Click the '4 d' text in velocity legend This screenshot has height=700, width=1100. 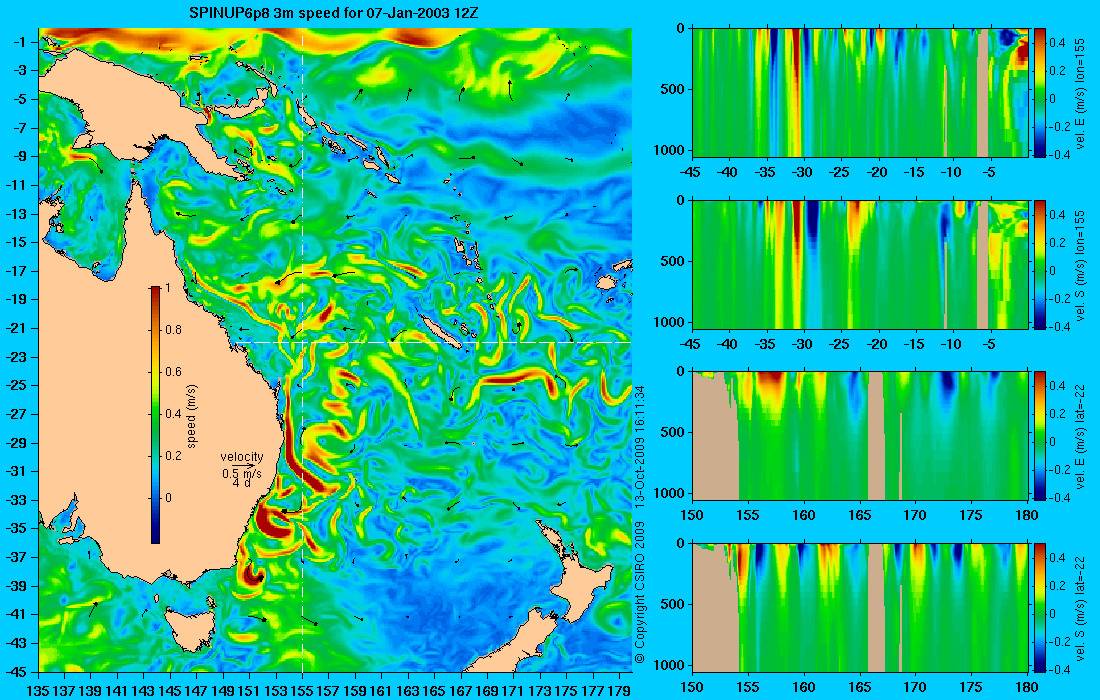241,483
